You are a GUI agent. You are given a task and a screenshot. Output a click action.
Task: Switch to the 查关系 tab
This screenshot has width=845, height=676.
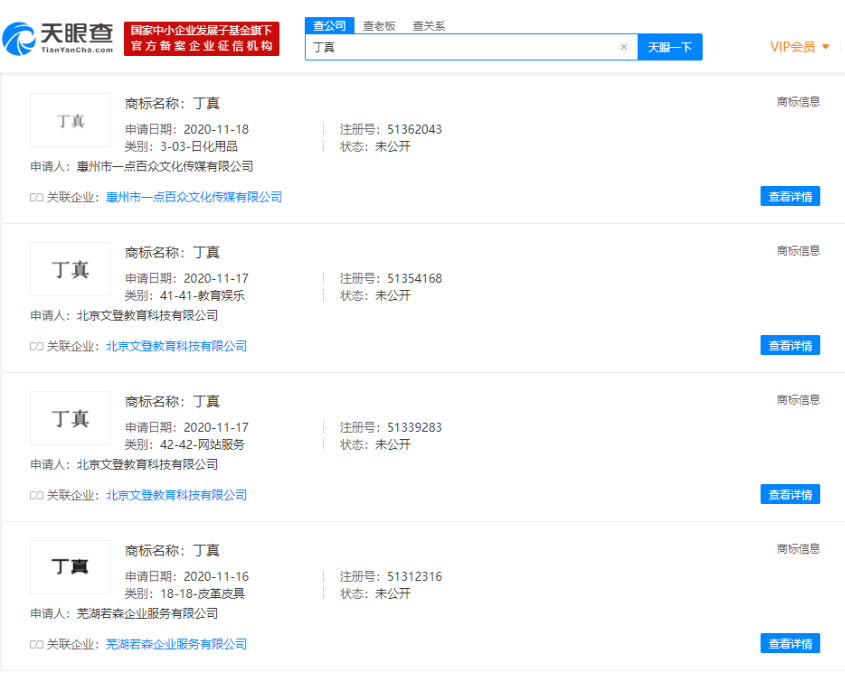[429, 26]
